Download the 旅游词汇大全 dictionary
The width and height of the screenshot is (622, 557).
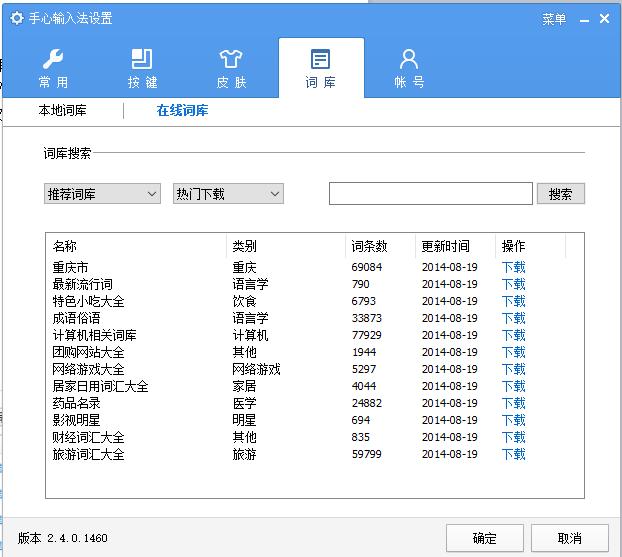click(x=514, y=454)
